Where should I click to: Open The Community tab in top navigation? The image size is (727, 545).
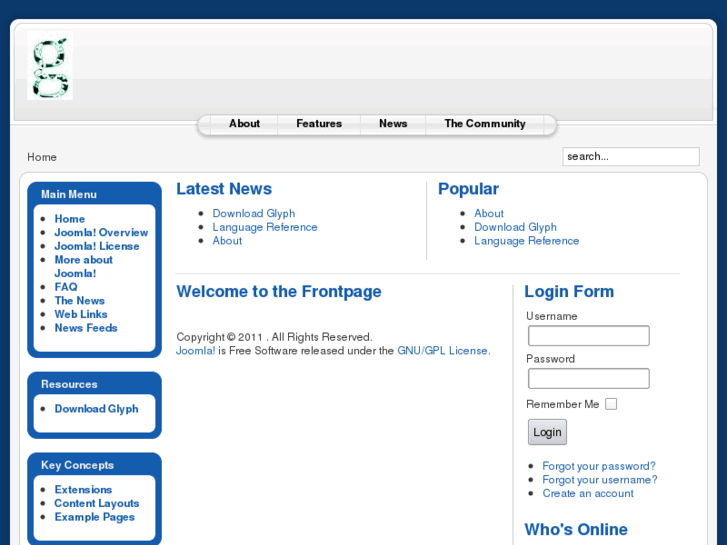click(x=485, y=123)
